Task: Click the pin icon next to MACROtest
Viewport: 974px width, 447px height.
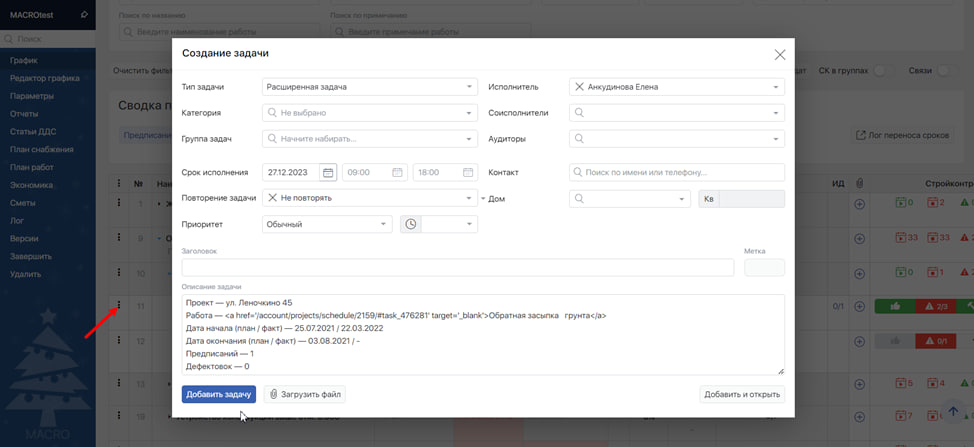Action: point(84,15)
